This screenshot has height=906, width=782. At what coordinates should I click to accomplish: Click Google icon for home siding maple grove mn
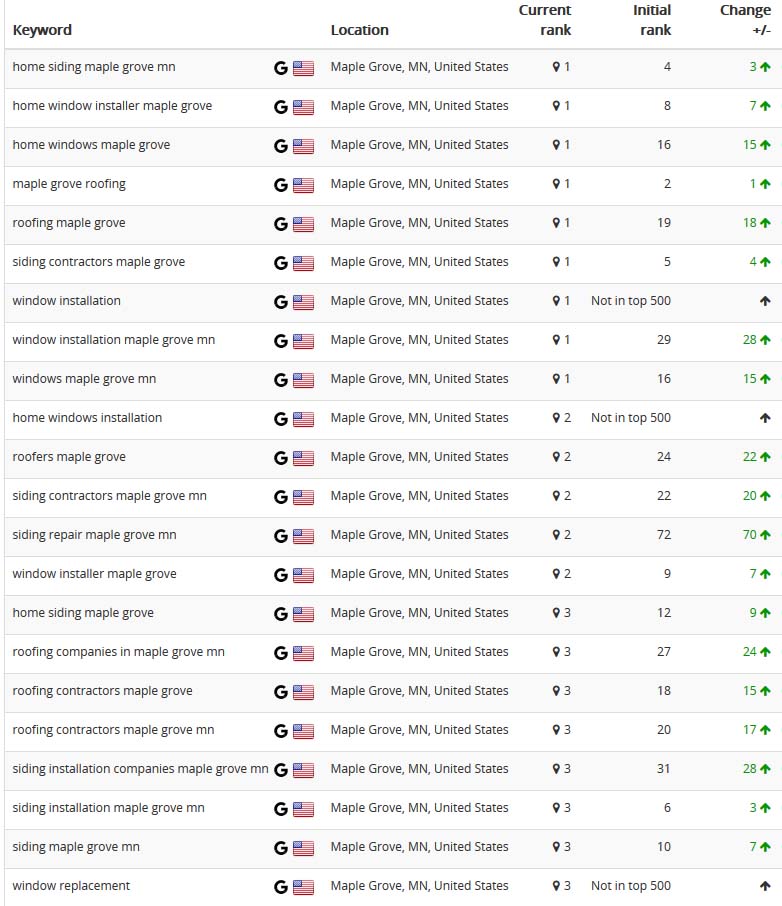tap(281, 68)
